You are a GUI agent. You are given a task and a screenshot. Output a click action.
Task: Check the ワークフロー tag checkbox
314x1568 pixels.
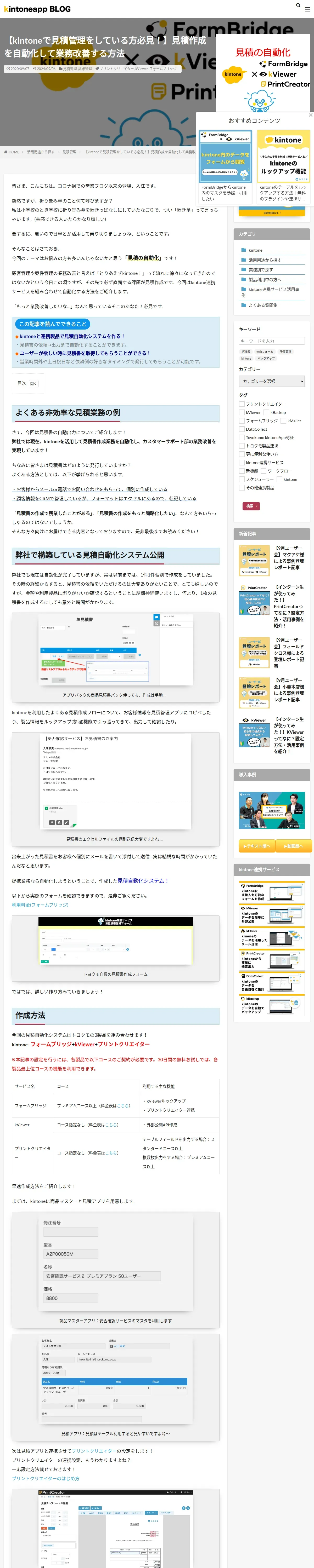tap(263, 471)
